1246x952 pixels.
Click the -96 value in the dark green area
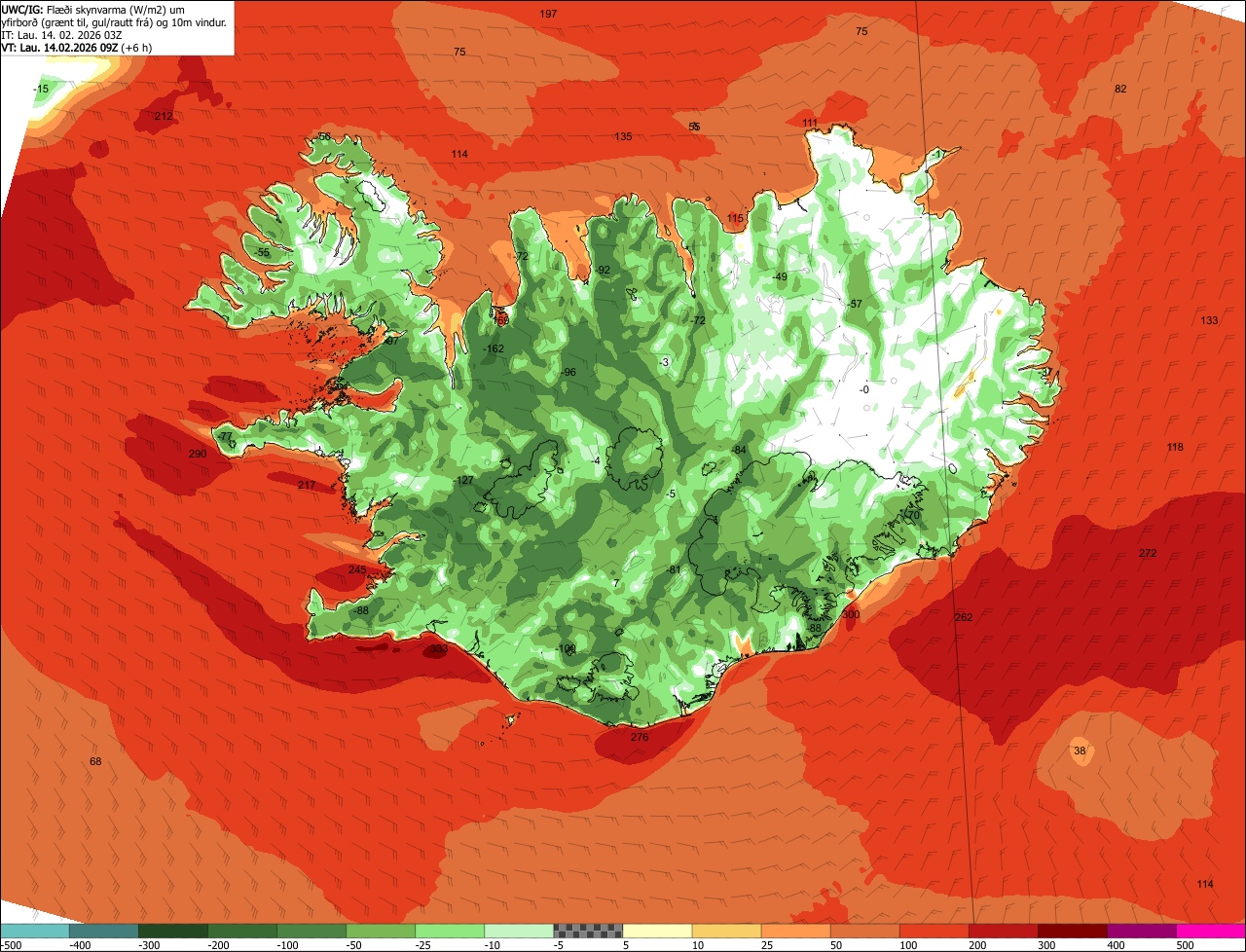pos(568,373)
